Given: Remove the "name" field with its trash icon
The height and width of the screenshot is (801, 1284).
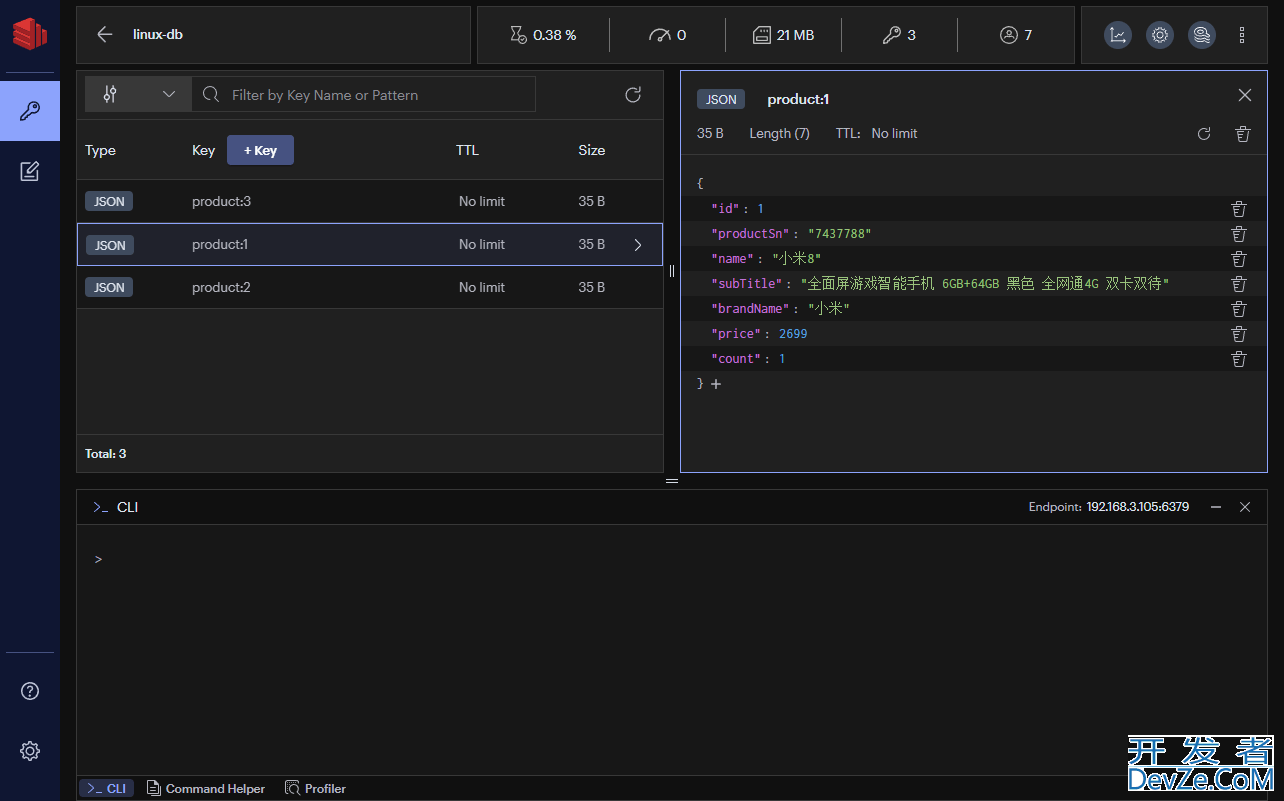Looking at the screenshot, I should click(1239, 259).
